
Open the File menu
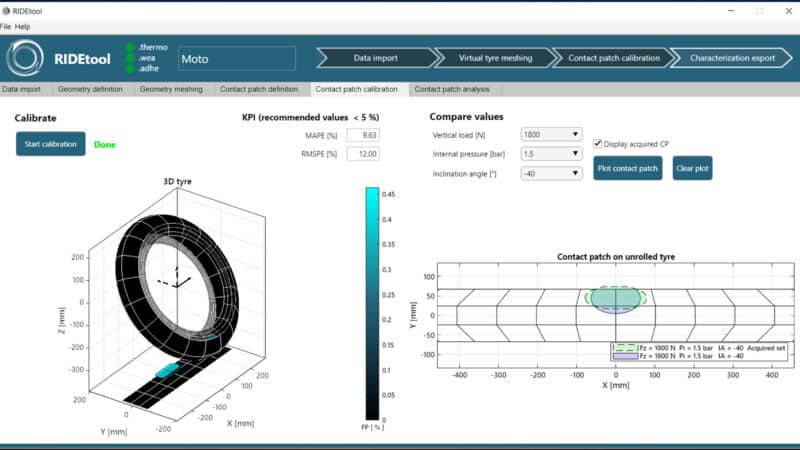(x=6, y=26)
